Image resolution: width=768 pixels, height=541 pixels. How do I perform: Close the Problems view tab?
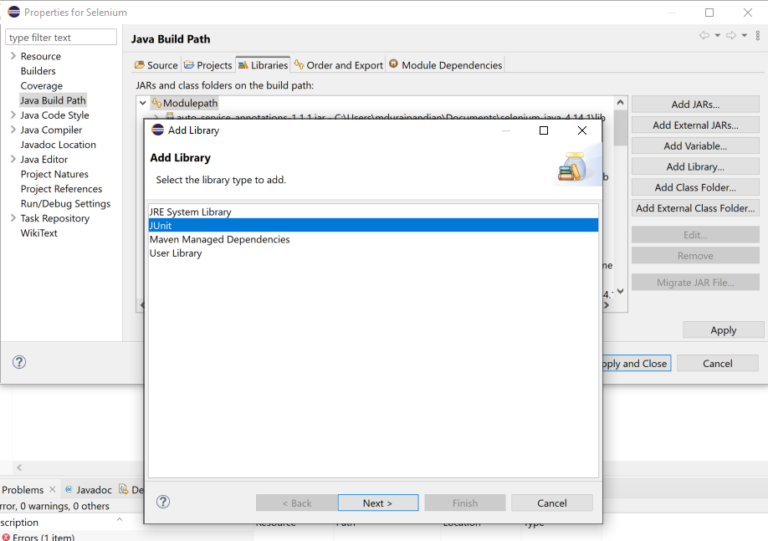52,489
